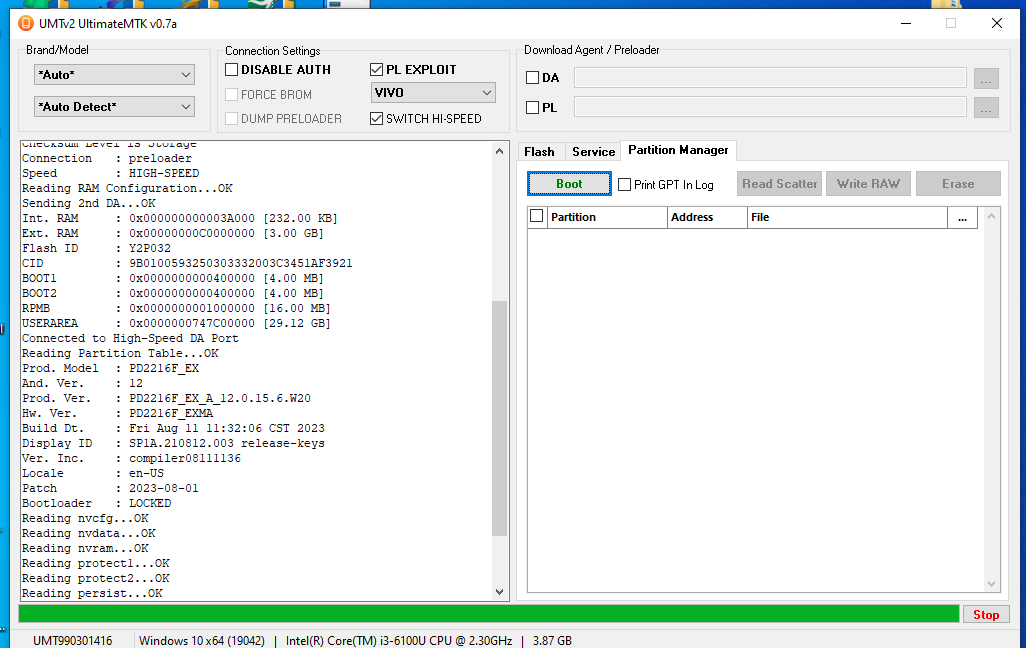Click the UMT app icon in title bar

pos(26,24)
